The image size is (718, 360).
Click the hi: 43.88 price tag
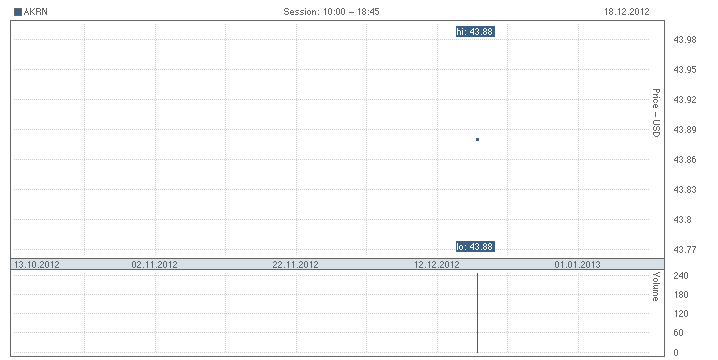(x=475, y=32)
